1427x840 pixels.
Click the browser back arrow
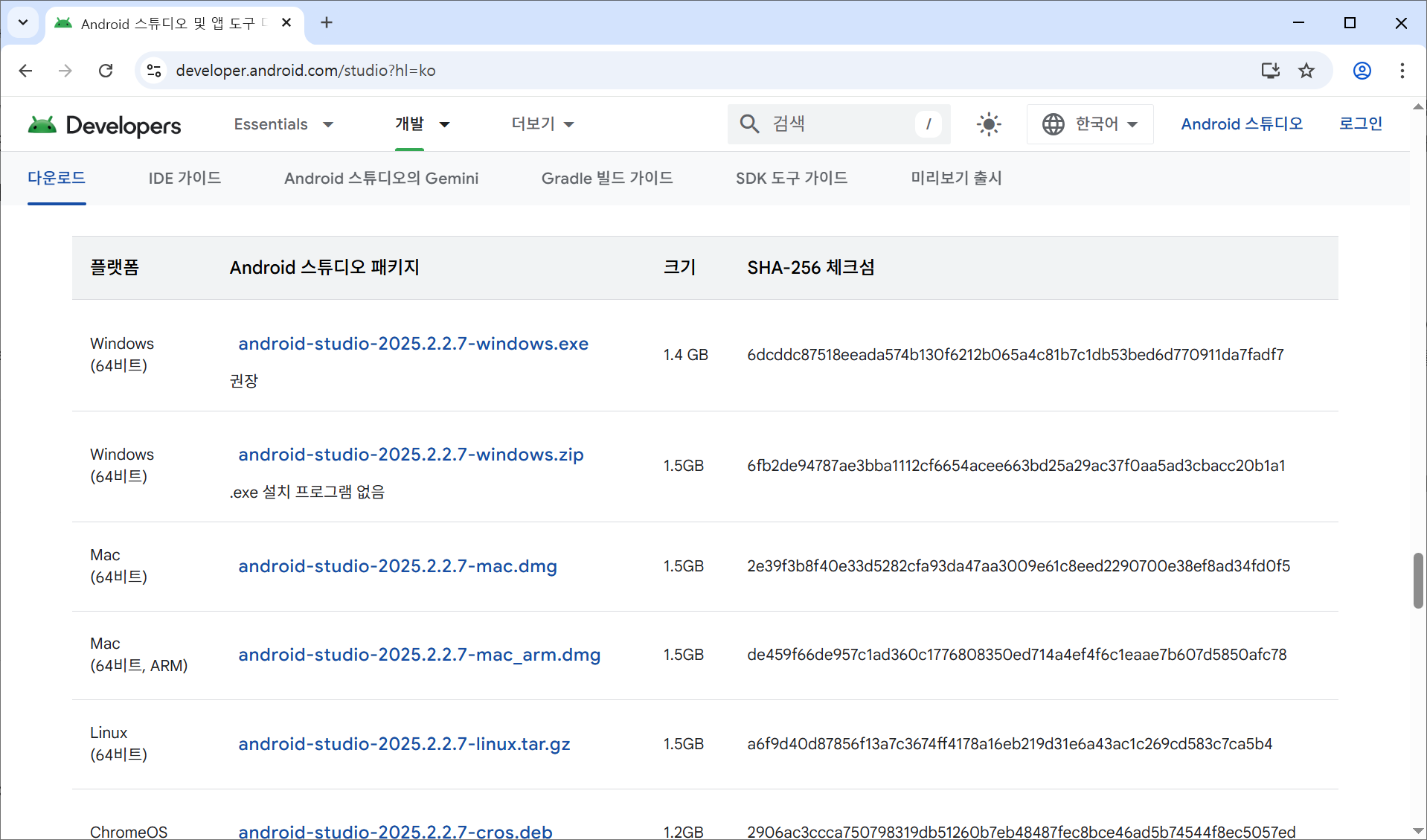point(25,71)
